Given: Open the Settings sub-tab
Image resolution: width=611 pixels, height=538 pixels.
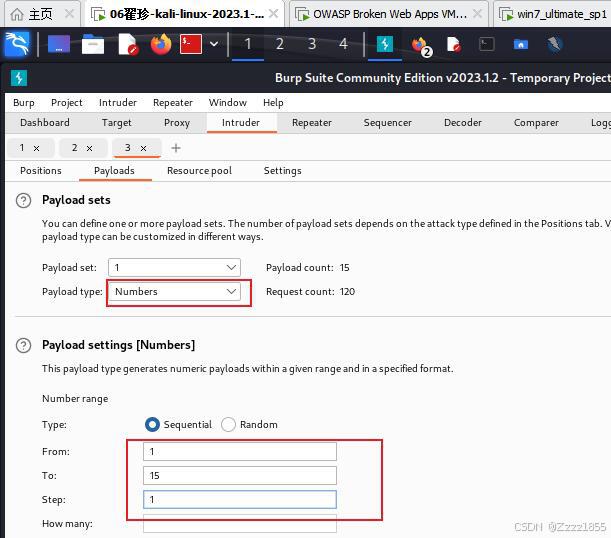Looking at the screenshot, I should tap(283, 171).
